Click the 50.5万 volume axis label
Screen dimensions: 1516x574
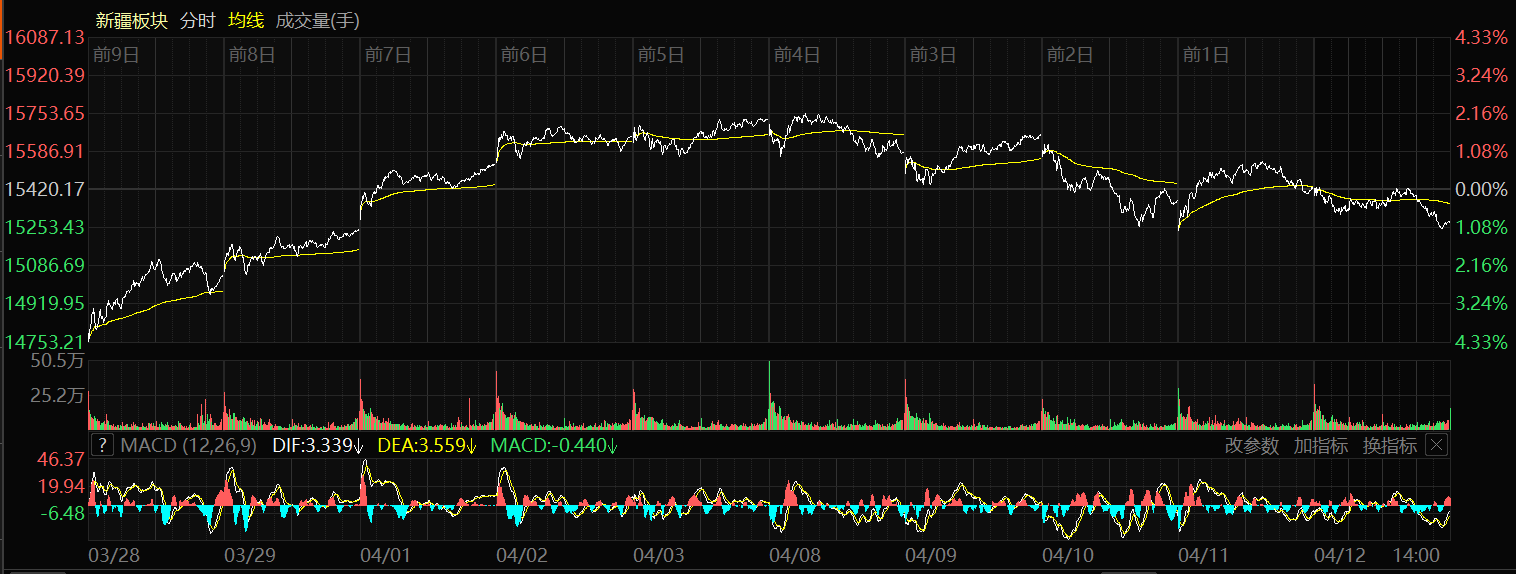point(57,360)
